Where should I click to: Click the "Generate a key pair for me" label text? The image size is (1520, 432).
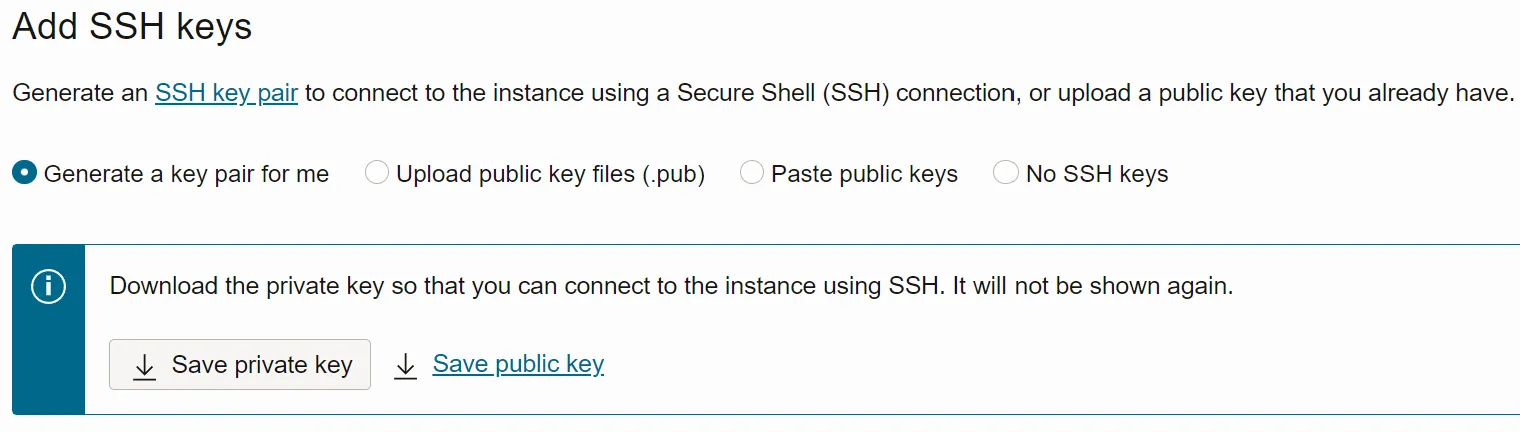[x=186, y=174]
